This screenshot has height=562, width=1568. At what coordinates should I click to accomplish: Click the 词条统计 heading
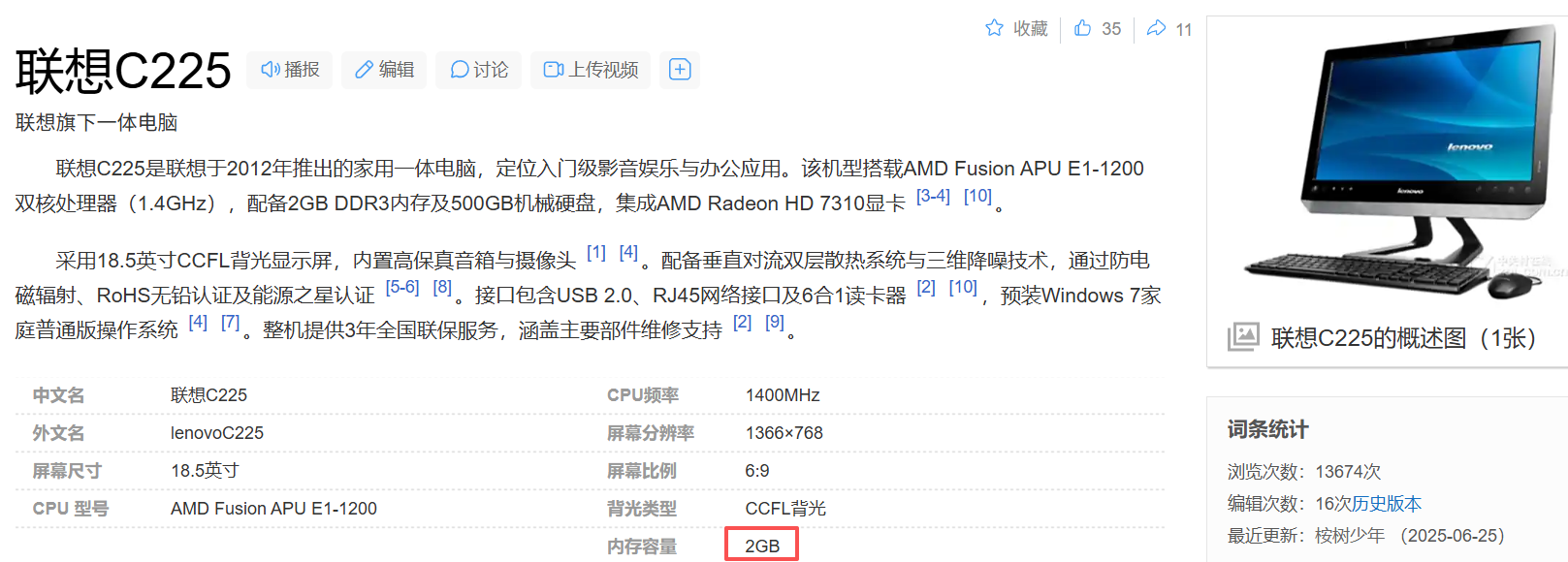coord(1267,429)
